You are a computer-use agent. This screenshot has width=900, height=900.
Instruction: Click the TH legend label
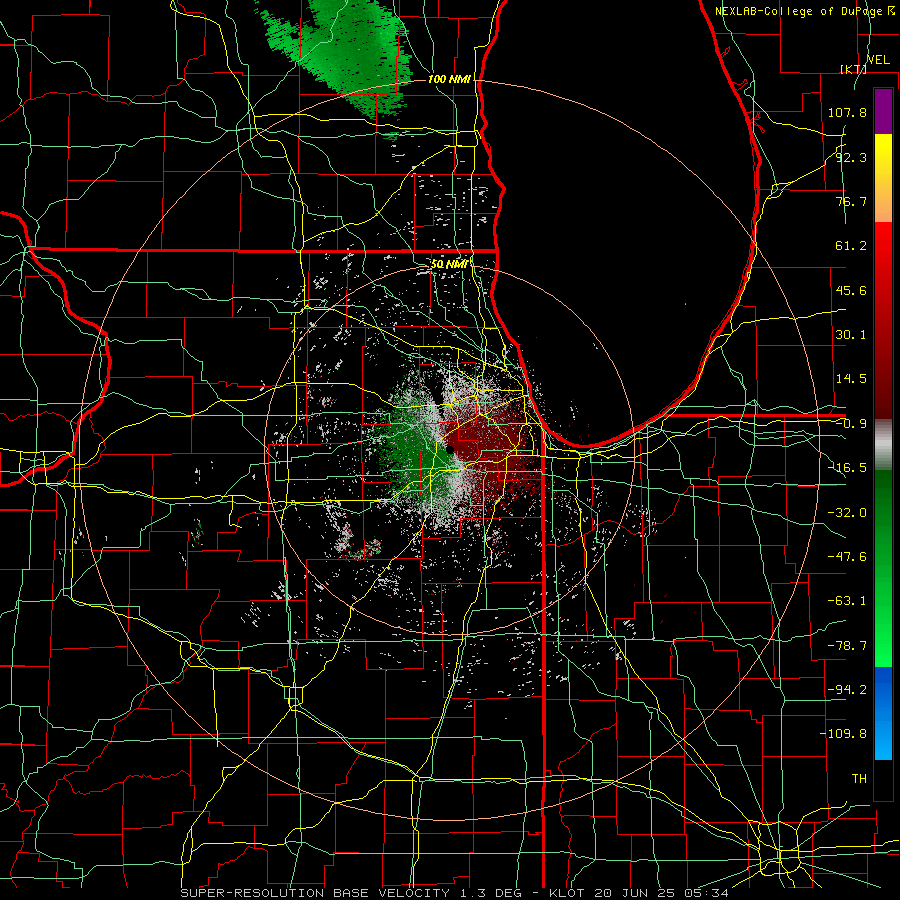(859, 779)
